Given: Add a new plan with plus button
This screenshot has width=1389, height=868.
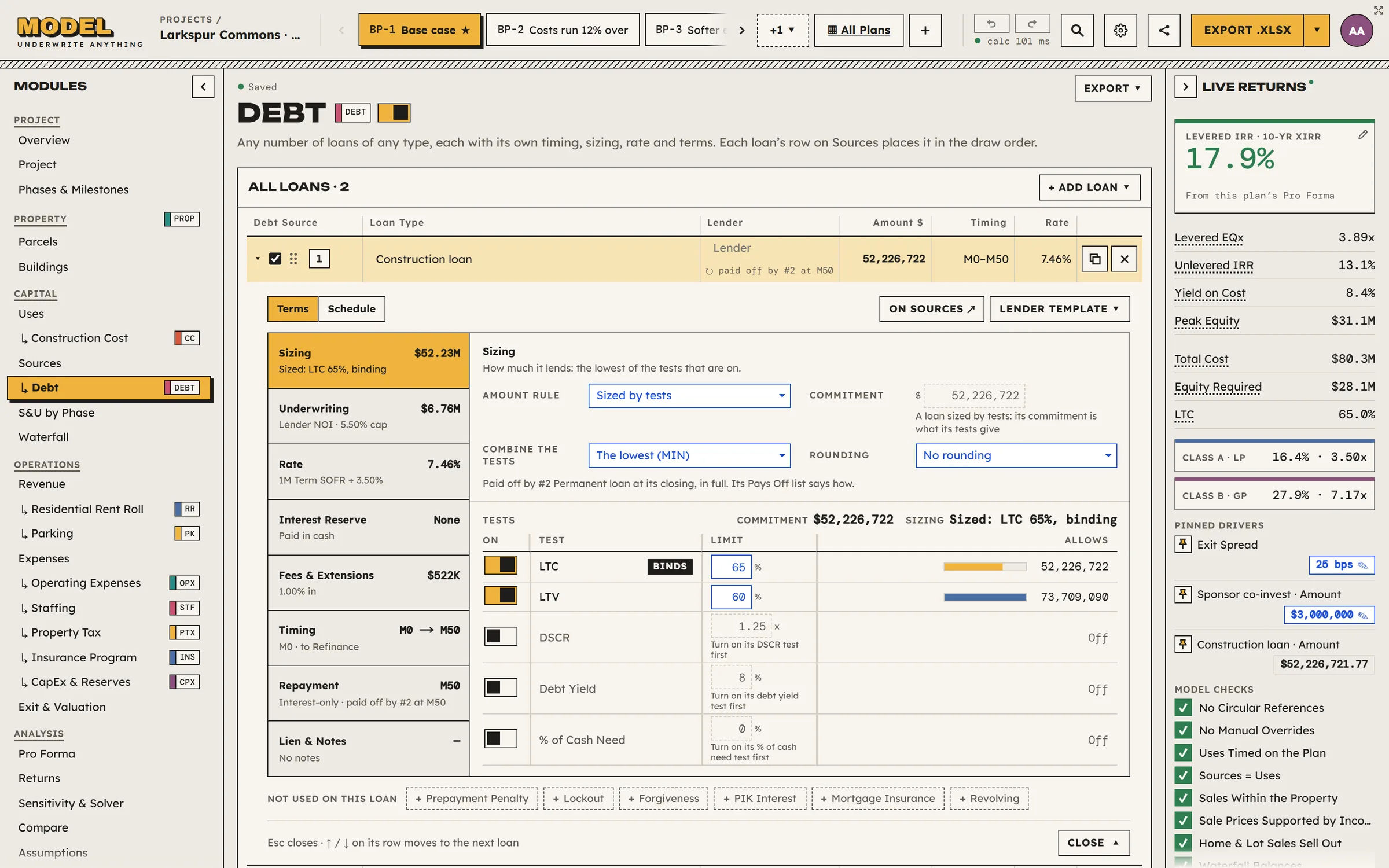Looking at the screenshot, I should click(925, 30).
